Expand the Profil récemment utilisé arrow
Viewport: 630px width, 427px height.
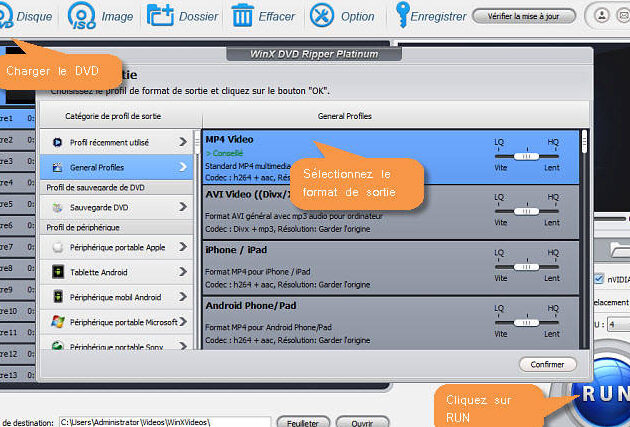183,142
